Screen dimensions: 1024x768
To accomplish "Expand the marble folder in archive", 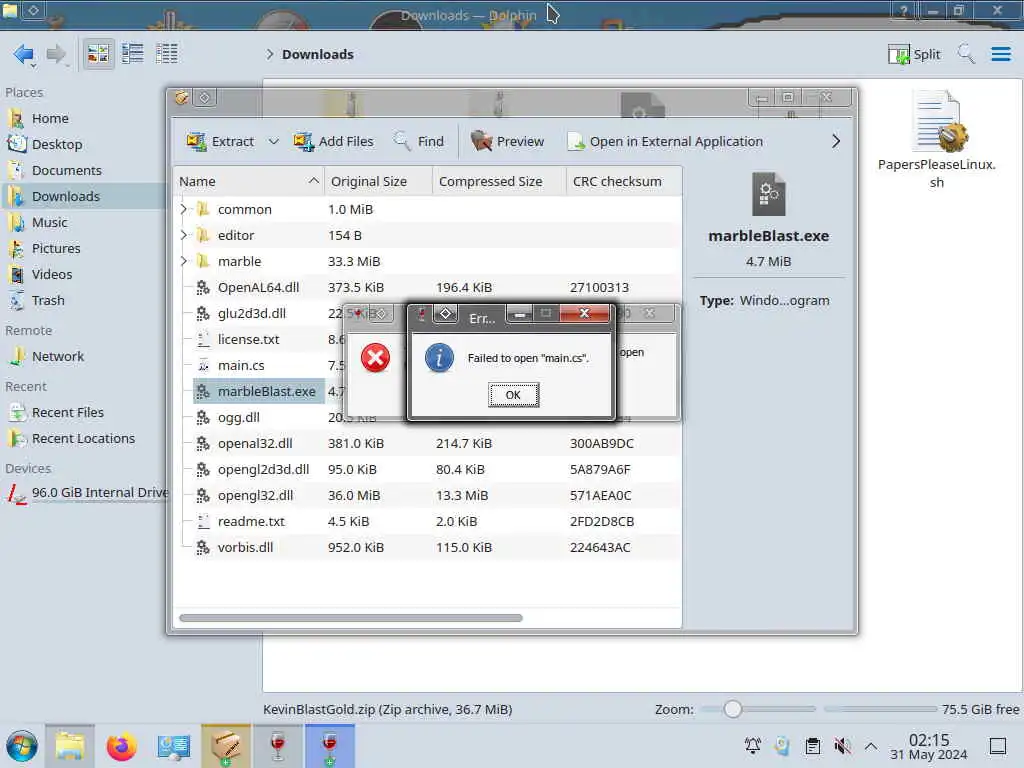I will (x=184, y=261).
